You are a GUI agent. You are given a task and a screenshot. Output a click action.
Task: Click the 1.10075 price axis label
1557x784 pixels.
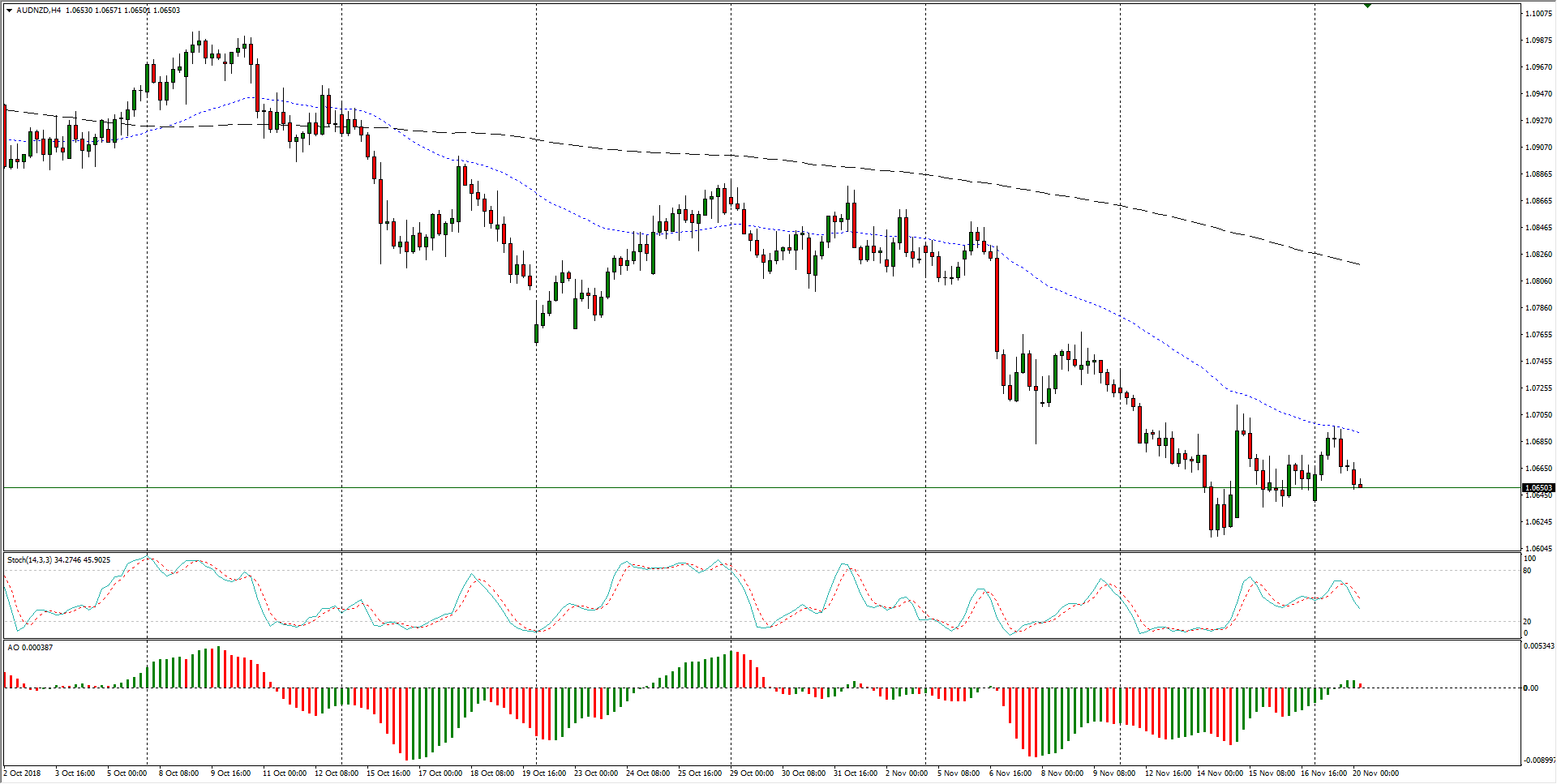pos(1538,14)
